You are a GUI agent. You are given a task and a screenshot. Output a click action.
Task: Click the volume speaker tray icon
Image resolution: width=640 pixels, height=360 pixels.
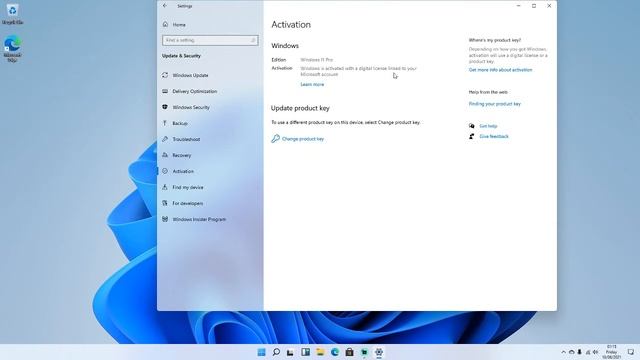(596, 352)
